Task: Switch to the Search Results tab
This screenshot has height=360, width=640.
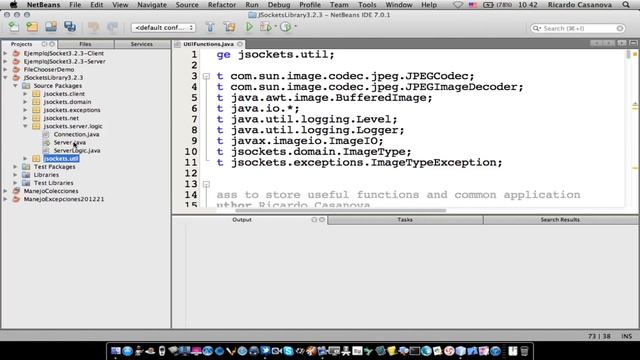Action: [x=560, y=220]
